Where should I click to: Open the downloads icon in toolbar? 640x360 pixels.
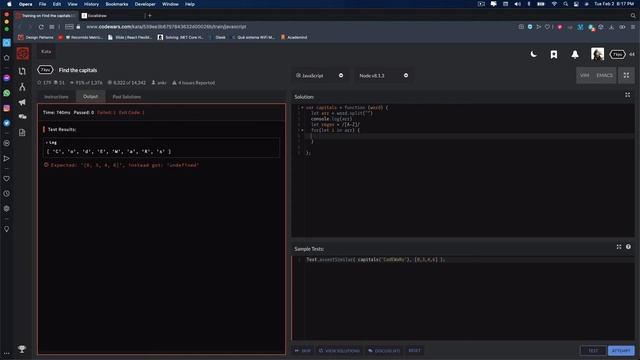click(611, 27)
